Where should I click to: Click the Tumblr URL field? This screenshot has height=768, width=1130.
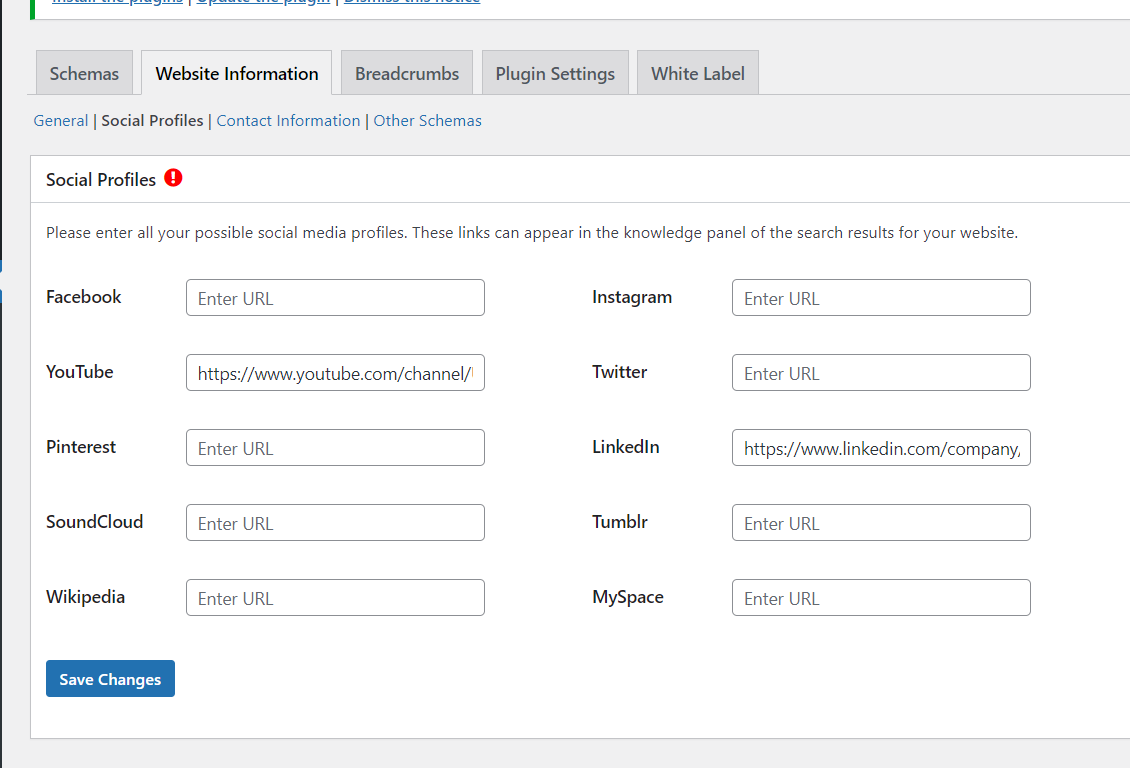[881, 522]
